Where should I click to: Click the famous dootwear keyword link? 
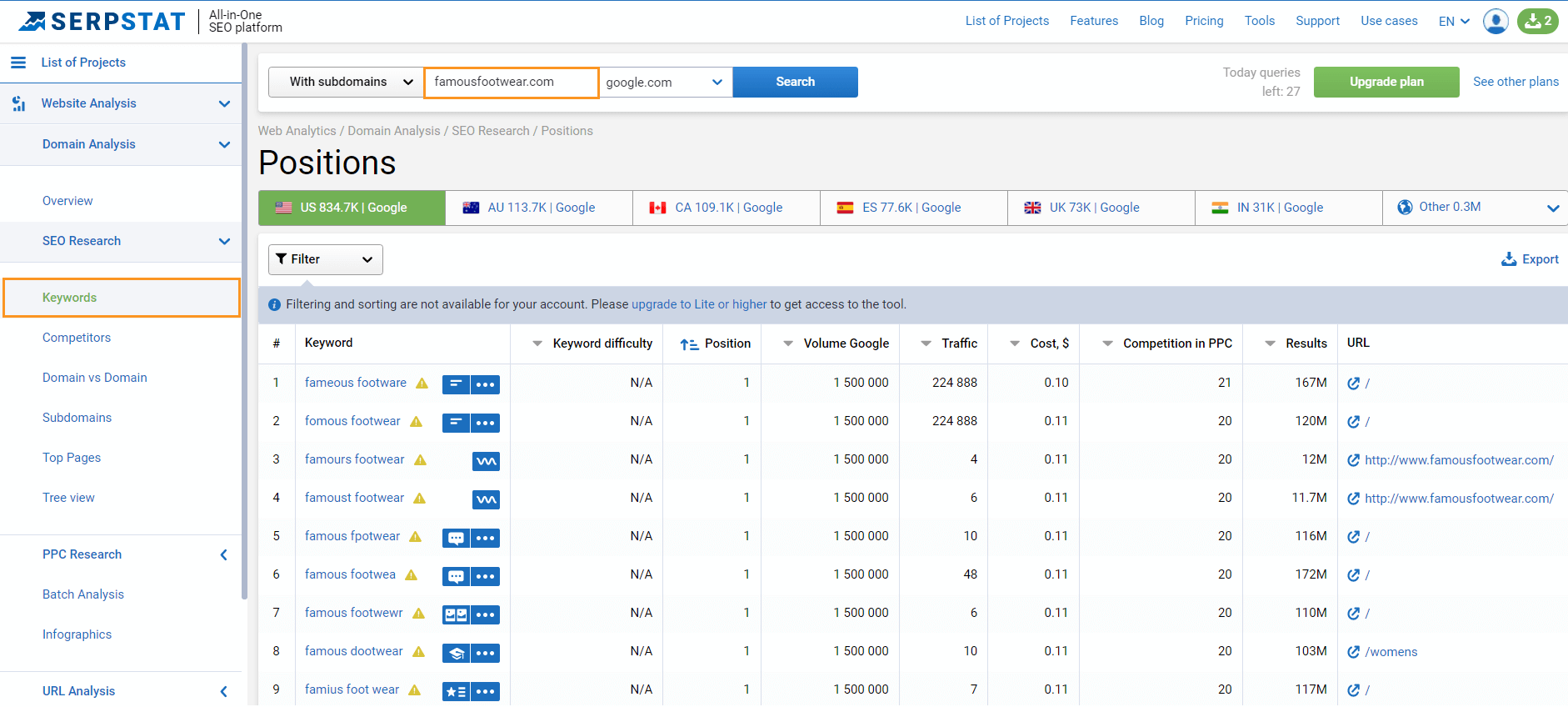354,651
